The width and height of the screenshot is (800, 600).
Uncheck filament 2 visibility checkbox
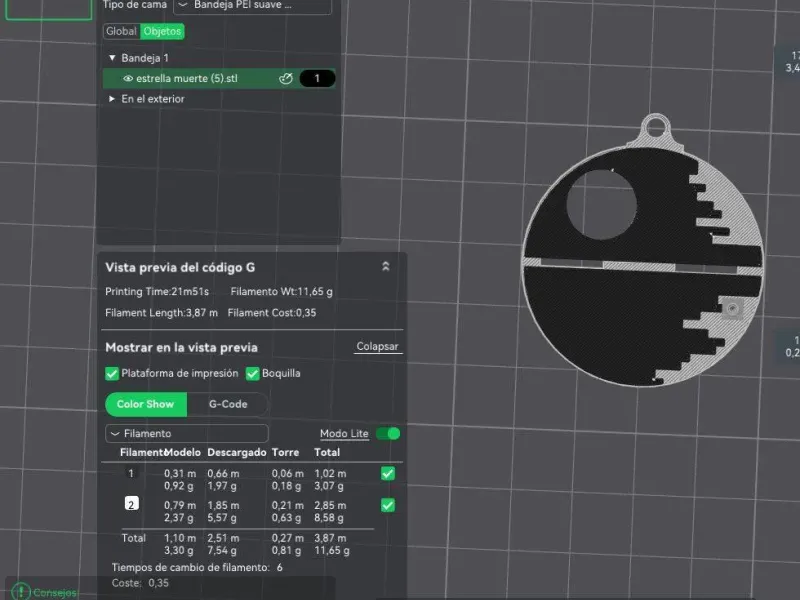[x=388, y=505]
